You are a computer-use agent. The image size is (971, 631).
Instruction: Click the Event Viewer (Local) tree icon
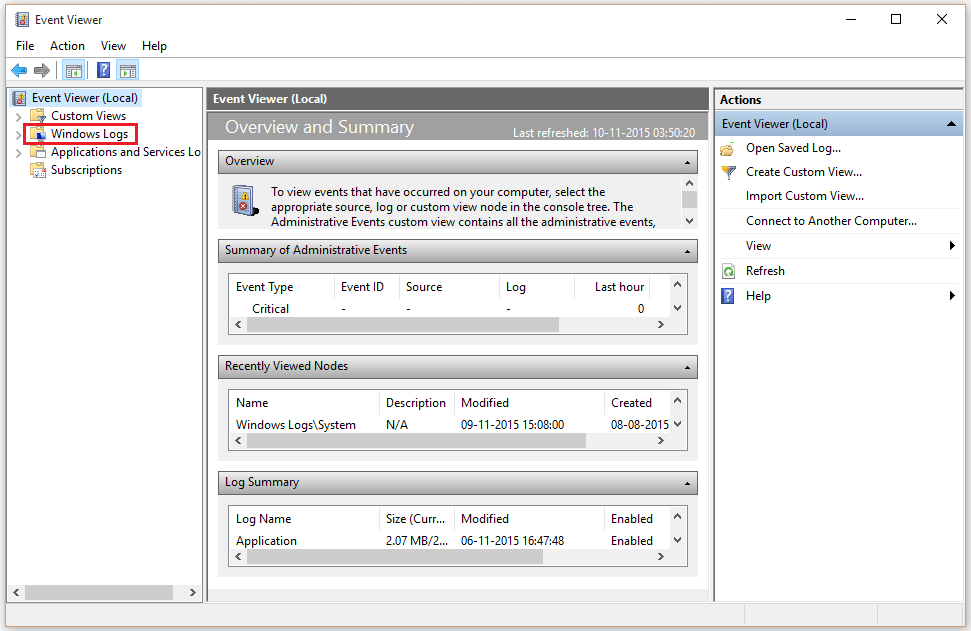(20, 98)
